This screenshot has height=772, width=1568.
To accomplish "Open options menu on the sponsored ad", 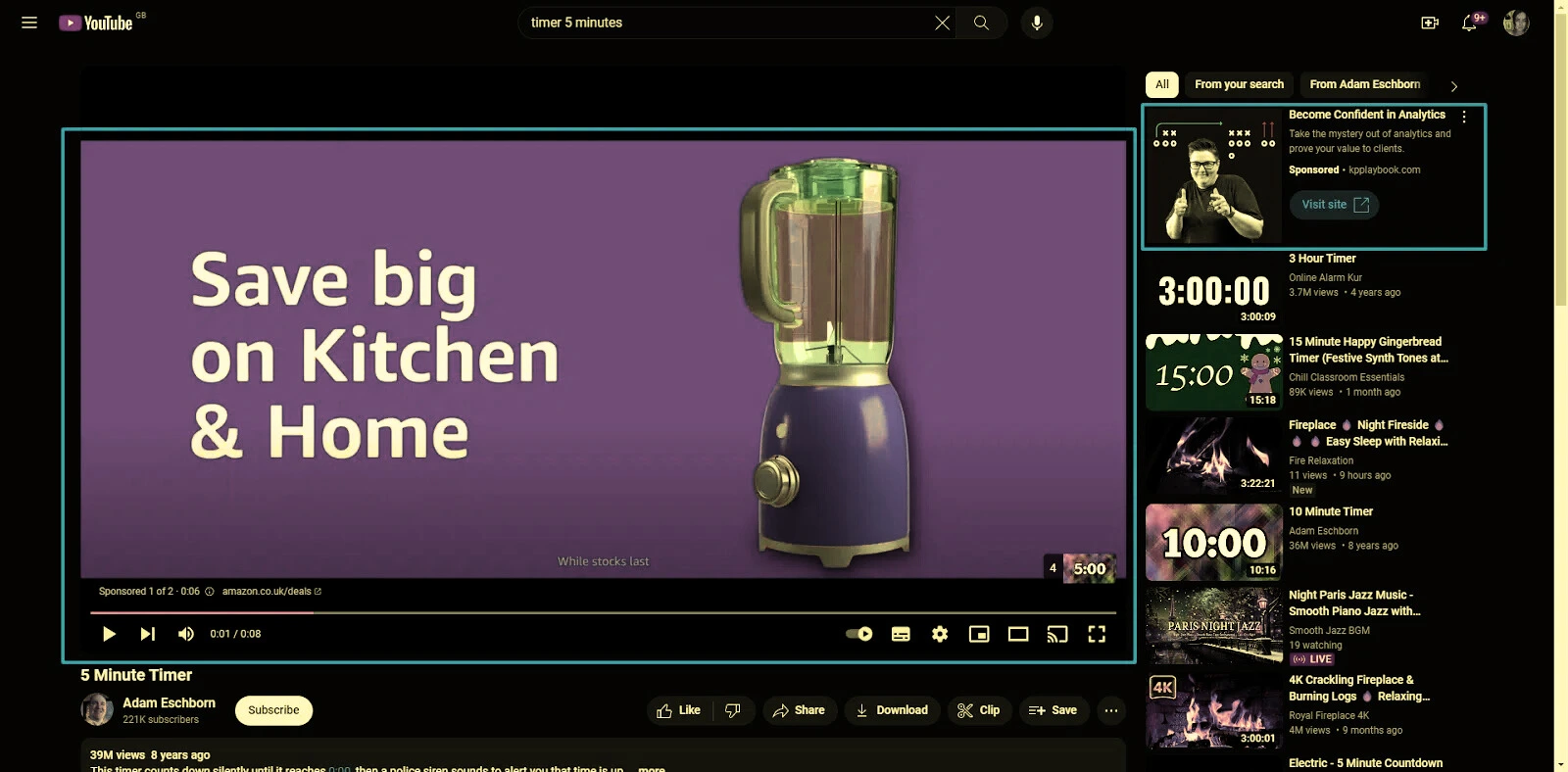I will [1464, 117].
